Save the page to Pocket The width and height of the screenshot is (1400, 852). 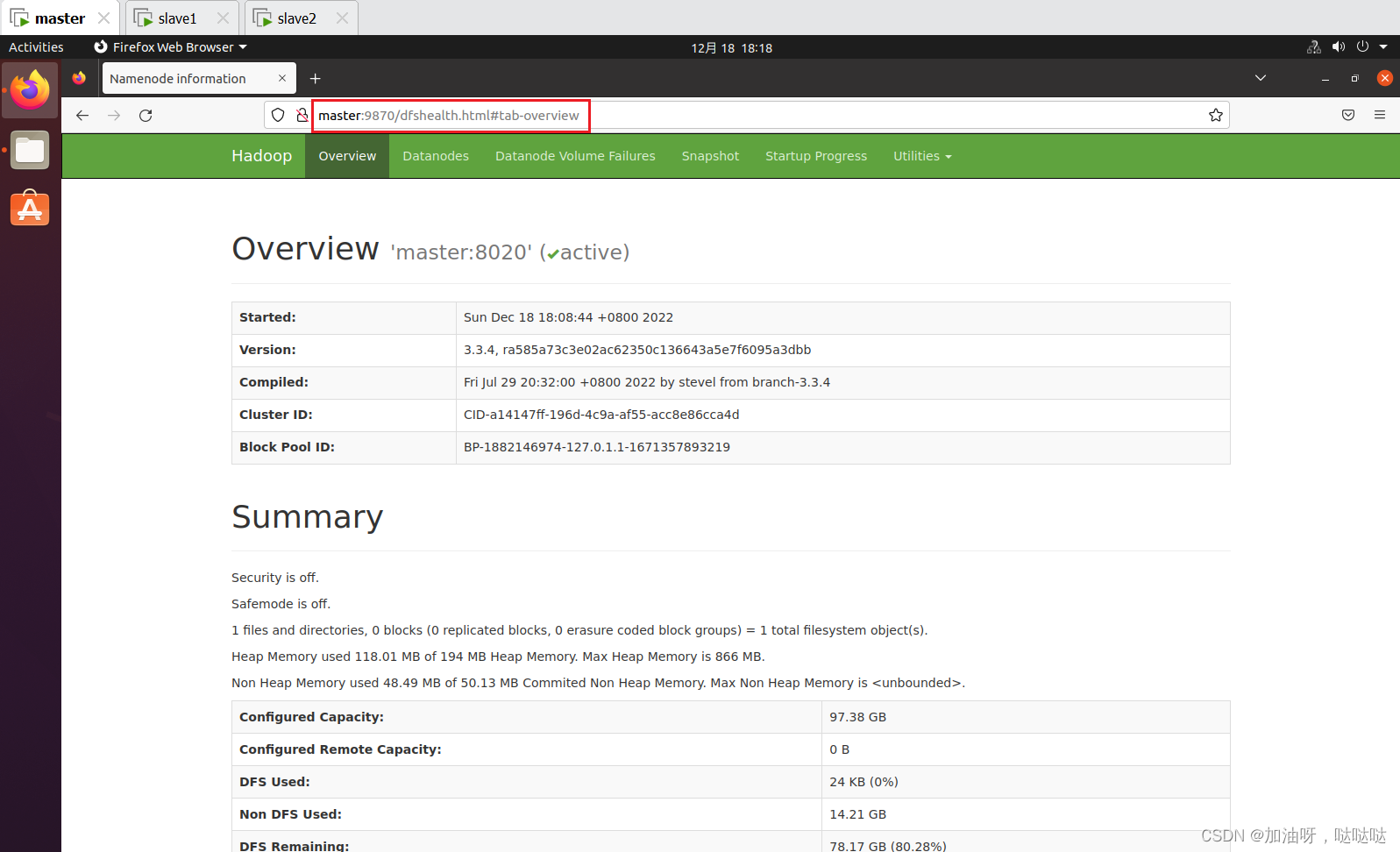pos(1348,115)
